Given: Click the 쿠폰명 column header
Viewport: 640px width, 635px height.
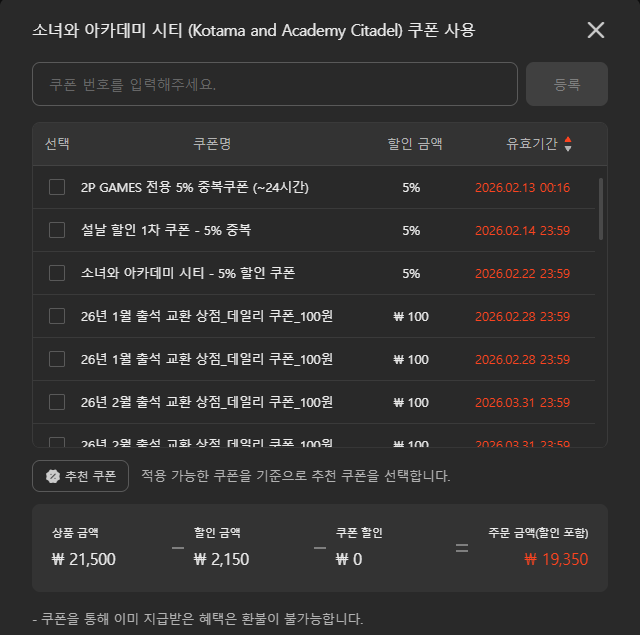Looking at the screenshot, I should coord(212,144).
